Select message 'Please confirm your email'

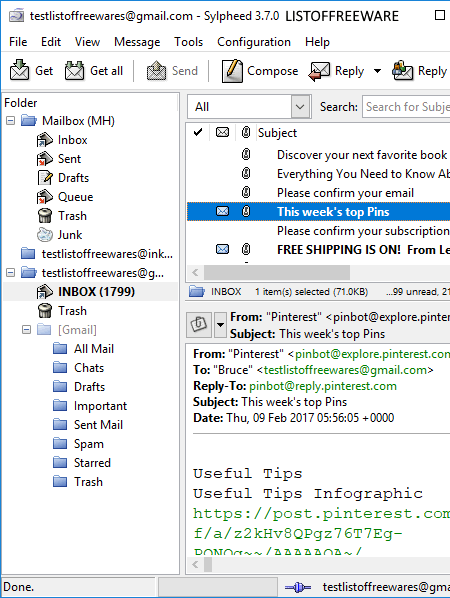click(345, 193)
